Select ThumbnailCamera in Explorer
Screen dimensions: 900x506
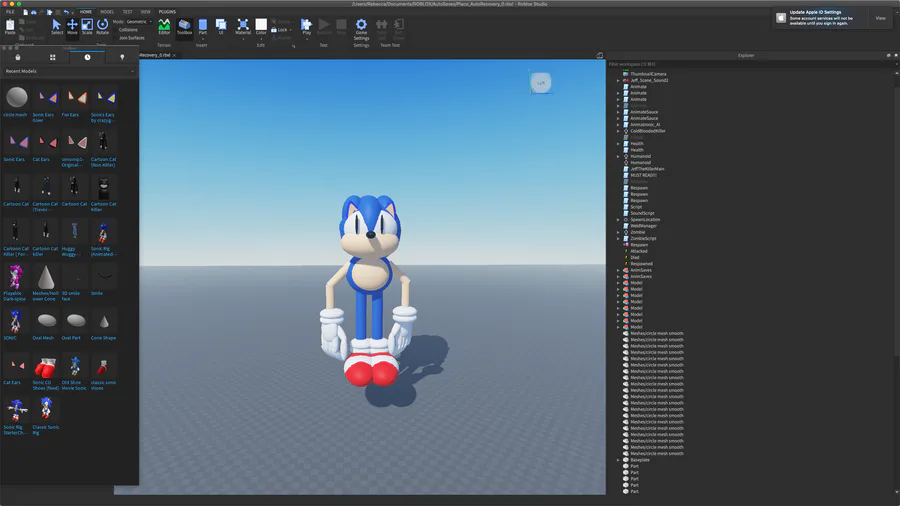(648, 74)
